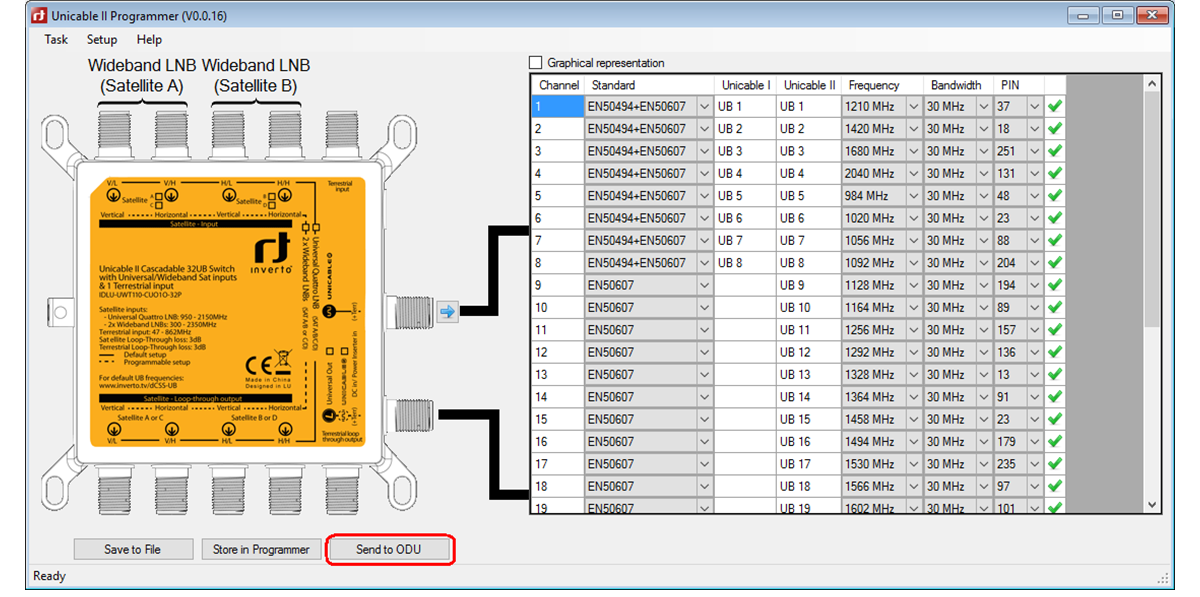Open the Standard dropdown for channel 18
The height and width of the screenshot is (597, 1200).
click(705, 486)
